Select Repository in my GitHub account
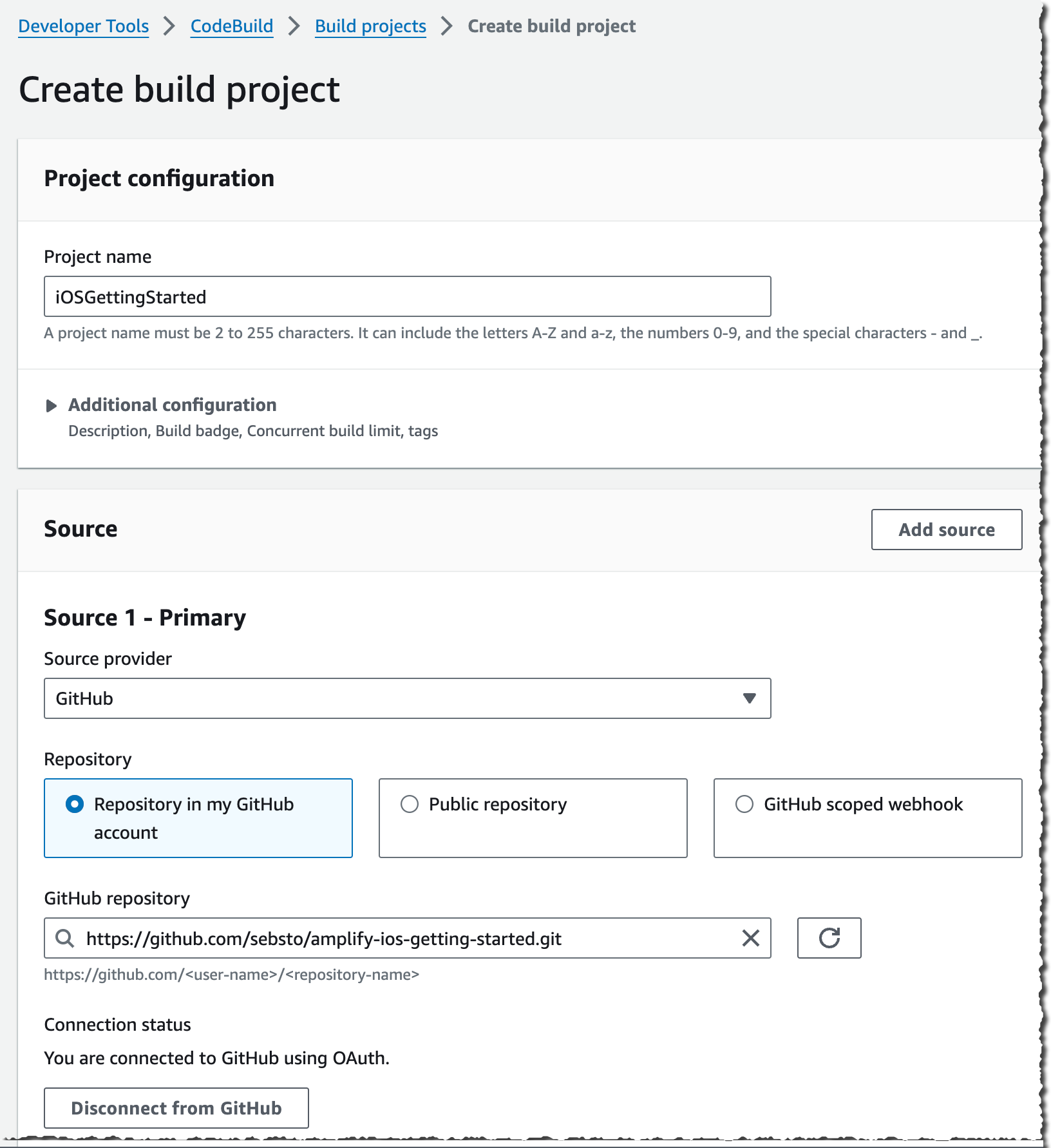 point(198,818)
